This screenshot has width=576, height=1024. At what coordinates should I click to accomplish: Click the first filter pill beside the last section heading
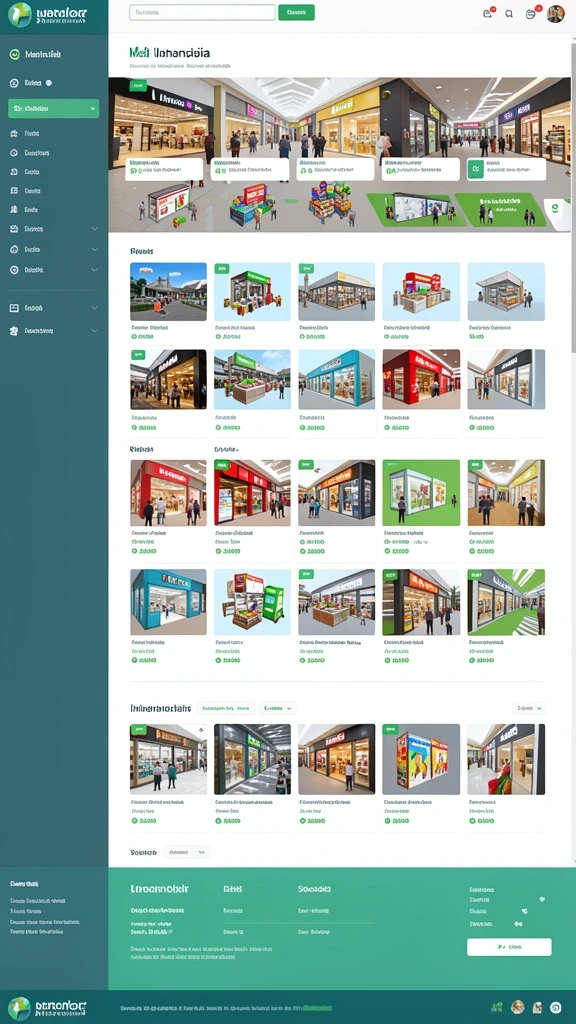pyautogui.click(x=226, y=708)
